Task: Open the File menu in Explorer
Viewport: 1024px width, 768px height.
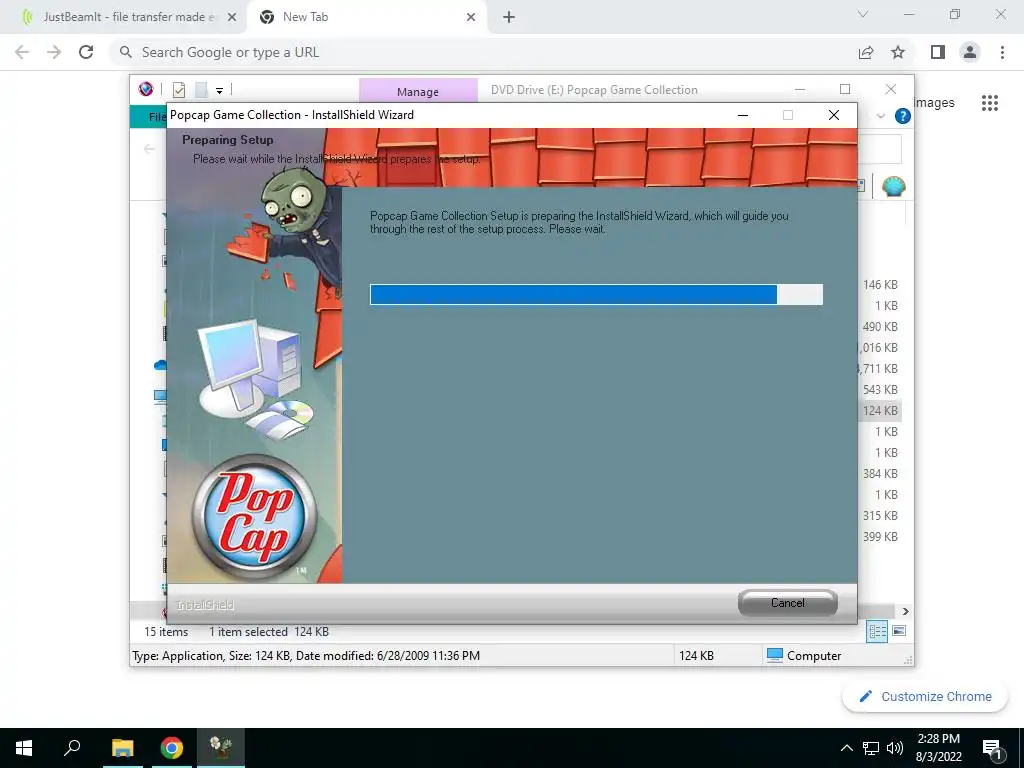Action: pyautogui.click(x=149, y=116)
